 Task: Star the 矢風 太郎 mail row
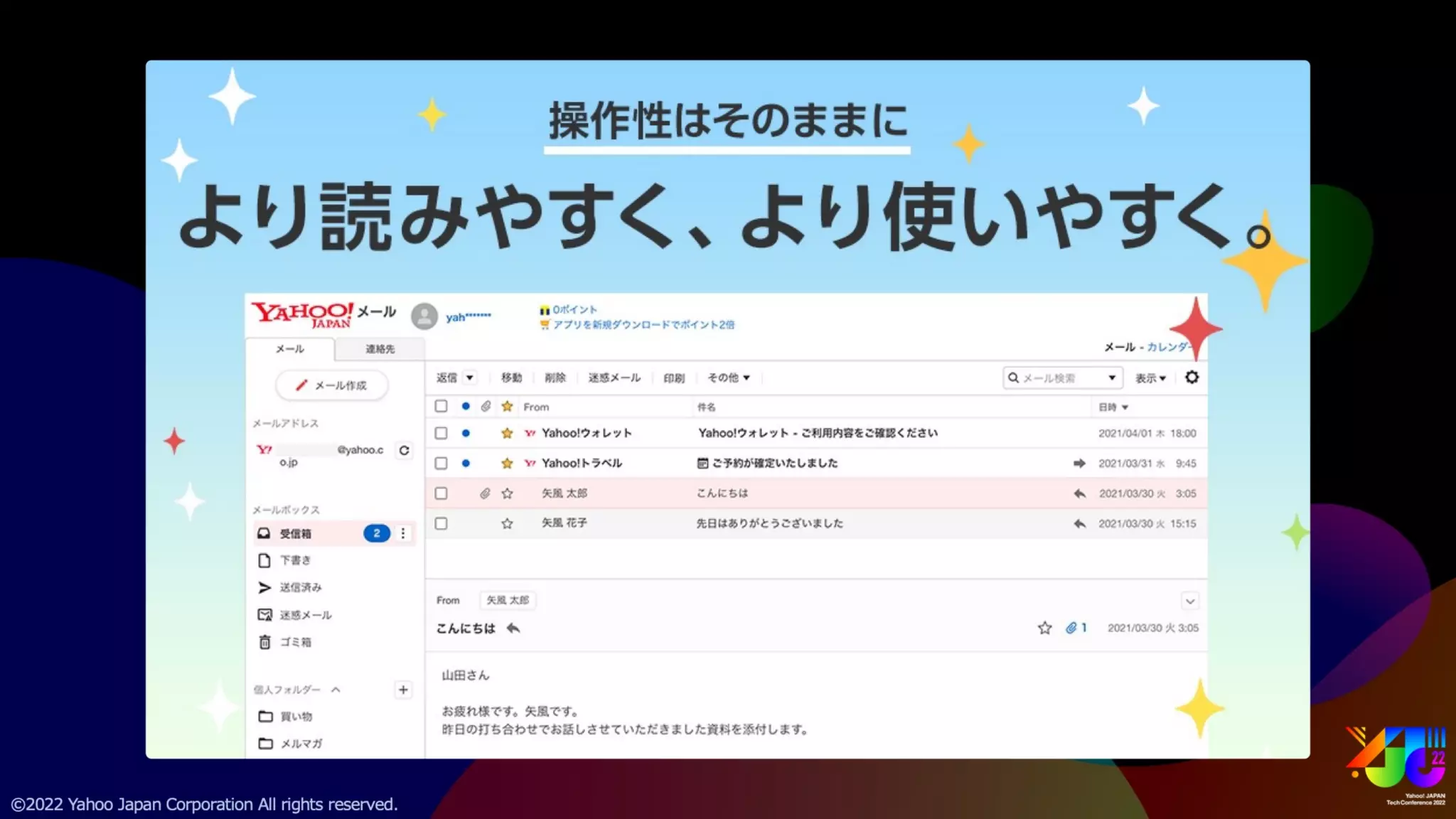tap(507, 493)
